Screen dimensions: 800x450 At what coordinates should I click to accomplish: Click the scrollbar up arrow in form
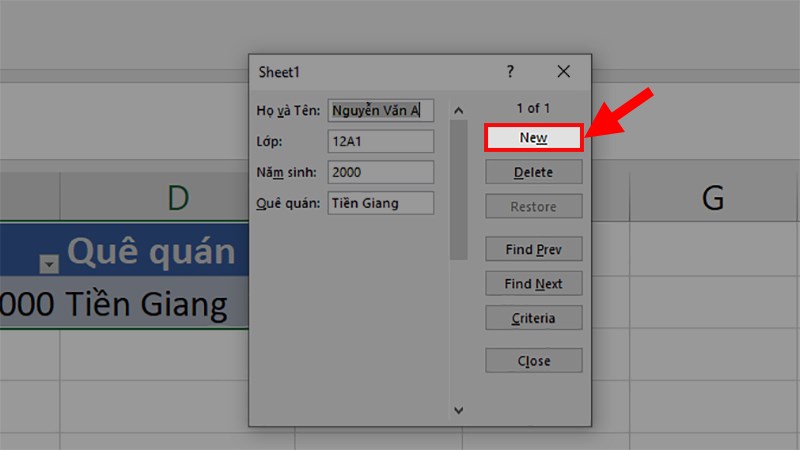(x=458, y=110)
